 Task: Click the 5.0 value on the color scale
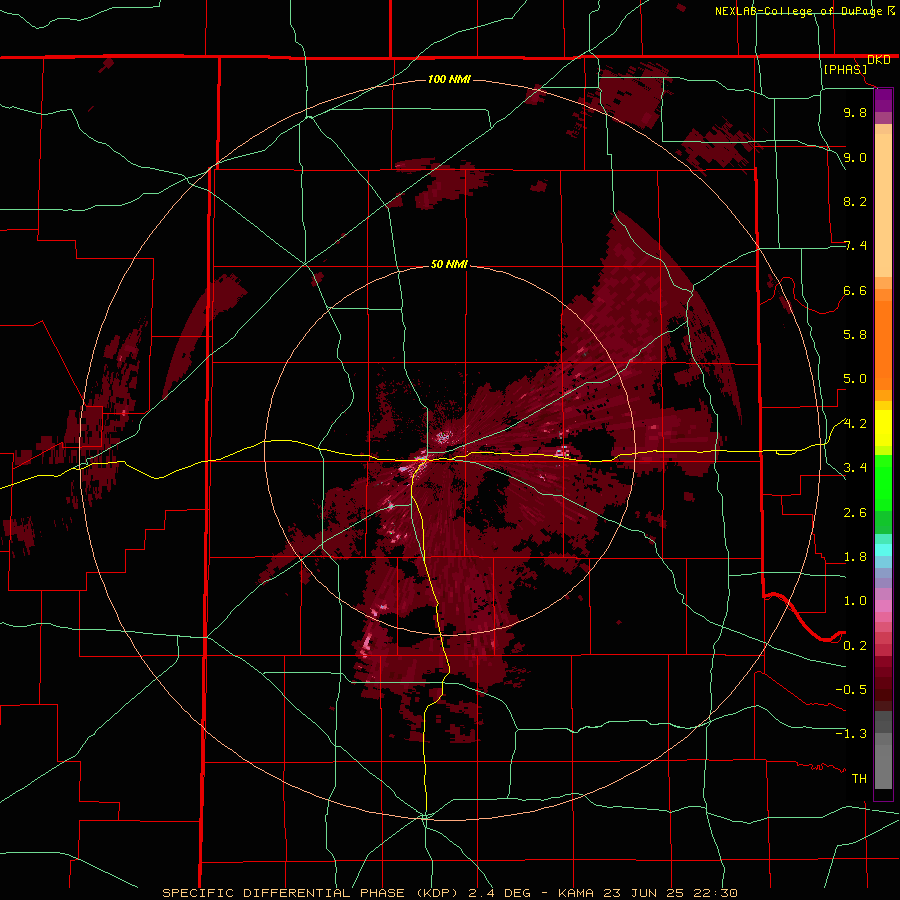click(855, 379)
